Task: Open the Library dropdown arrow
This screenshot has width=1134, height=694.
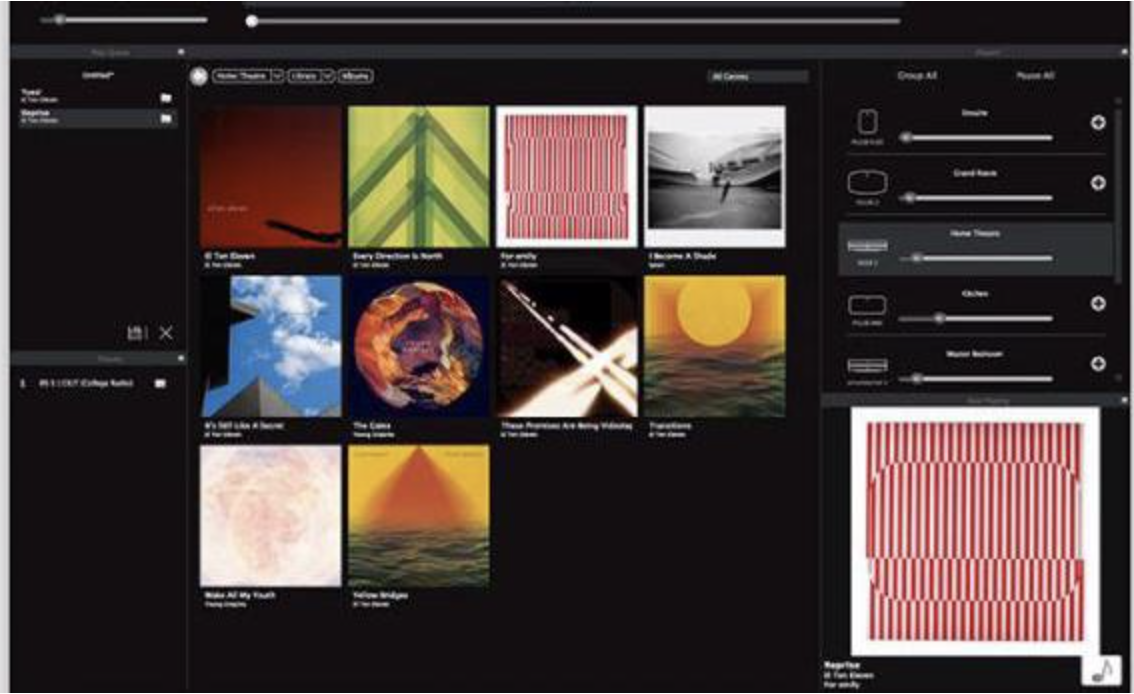Action: [x=325, y=76]
